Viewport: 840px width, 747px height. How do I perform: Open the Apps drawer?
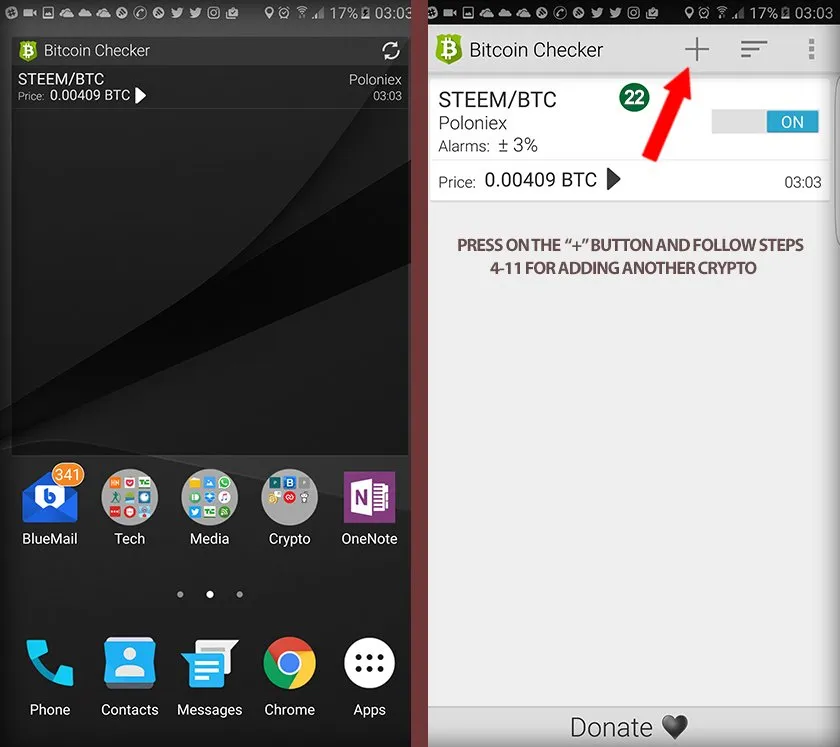point(369,677)
